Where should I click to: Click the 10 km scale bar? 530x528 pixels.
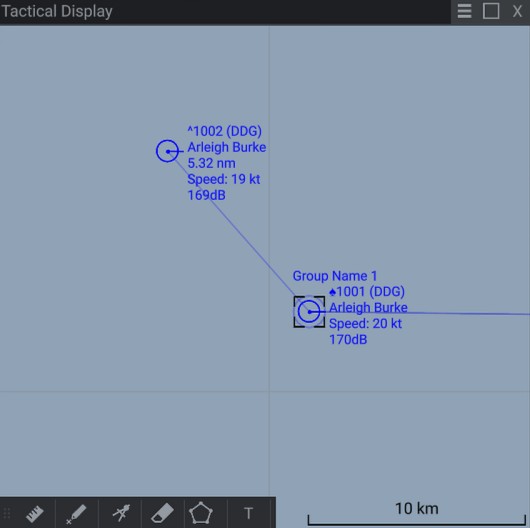pyautogui.click(x=417, y=515)
